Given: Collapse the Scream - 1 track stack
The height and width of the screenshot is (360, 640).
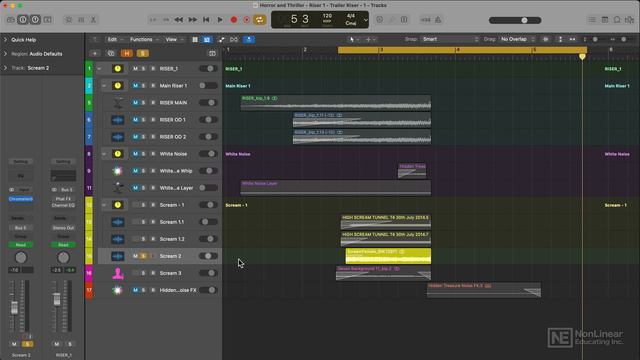Looking at the screenshot, I should pos(104,205).
